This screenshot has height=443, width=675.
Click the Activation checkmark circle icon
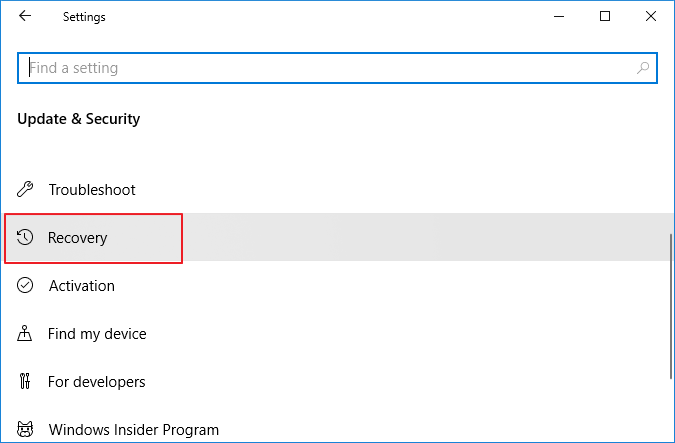click(x=27, y=285)
